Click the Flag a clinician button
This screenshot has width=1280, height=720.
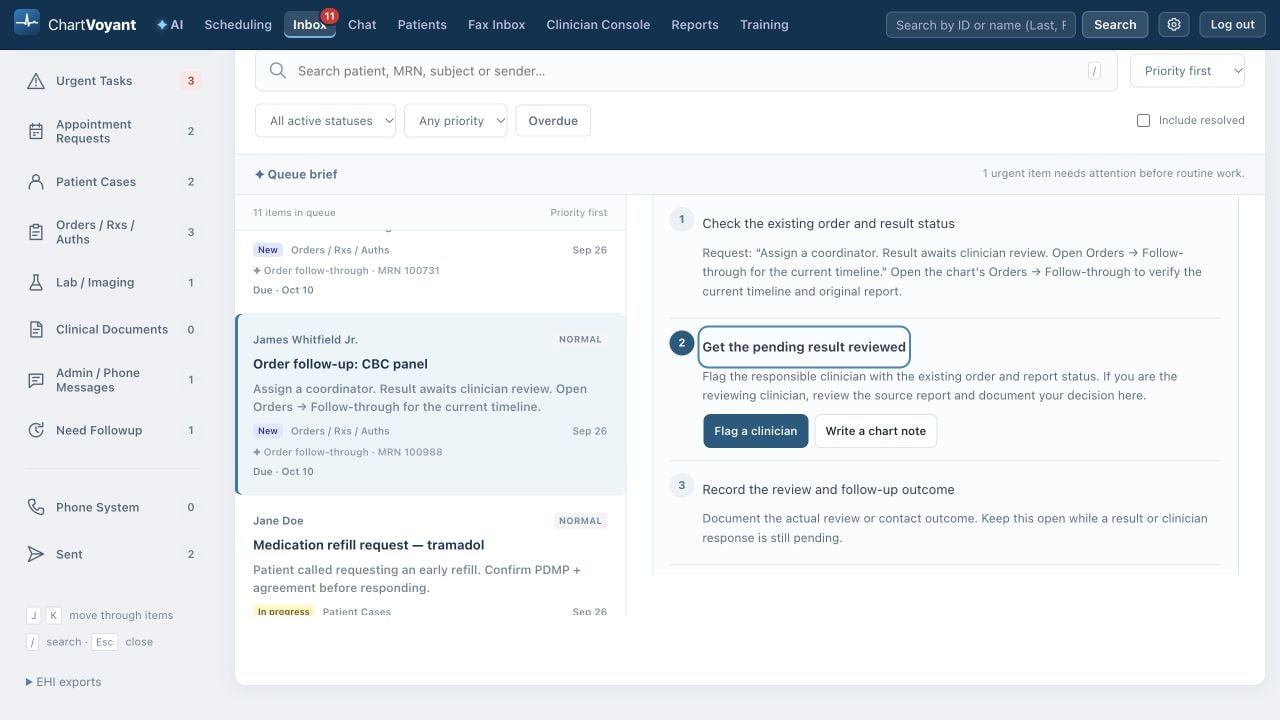coord(755,431)
